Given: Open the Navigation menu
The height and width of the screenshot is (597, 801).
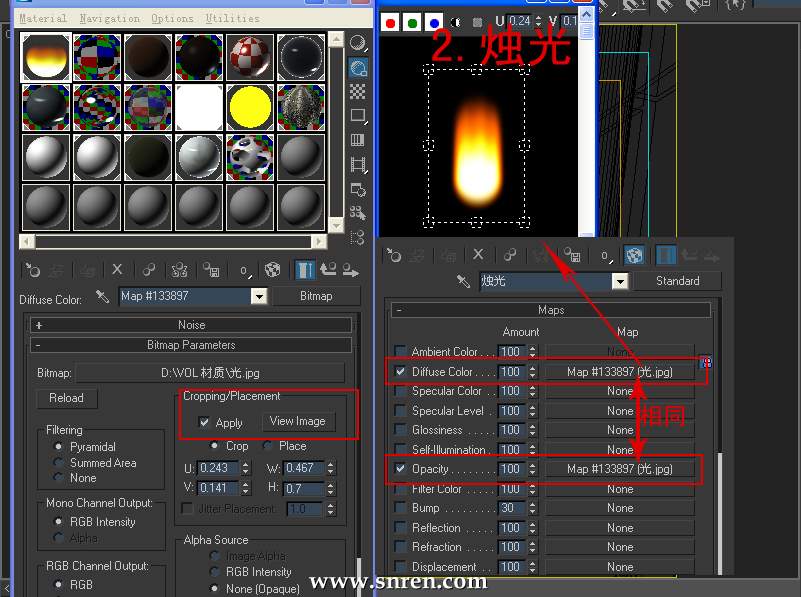Looking at the screenshot, I should pos(109,18).
